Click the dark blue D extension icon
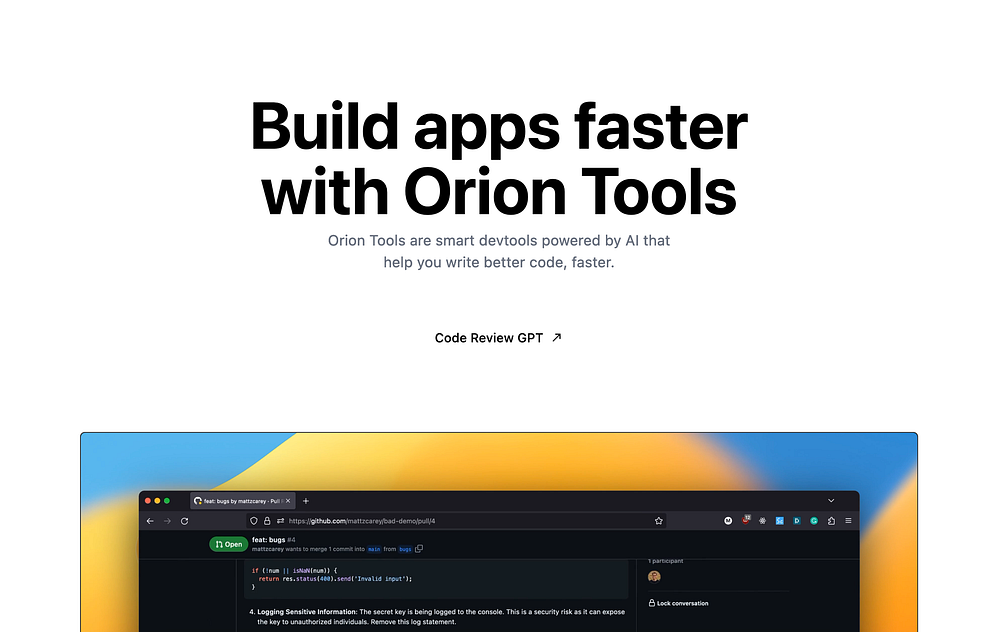Image resolution: width=1000 pixels, height=632 pixels. click(797, 521)
